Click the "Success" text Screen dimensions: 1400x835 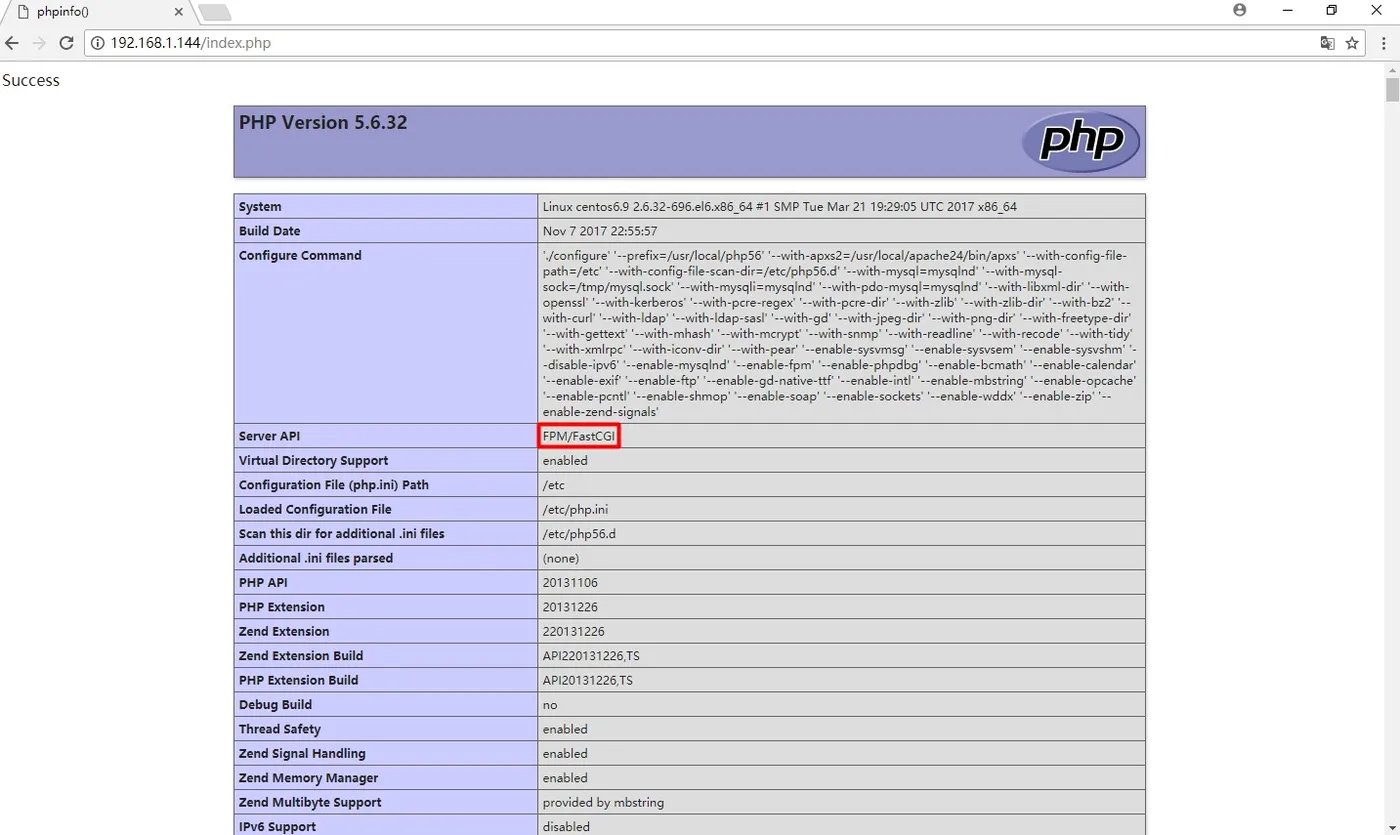pos(31,81)
